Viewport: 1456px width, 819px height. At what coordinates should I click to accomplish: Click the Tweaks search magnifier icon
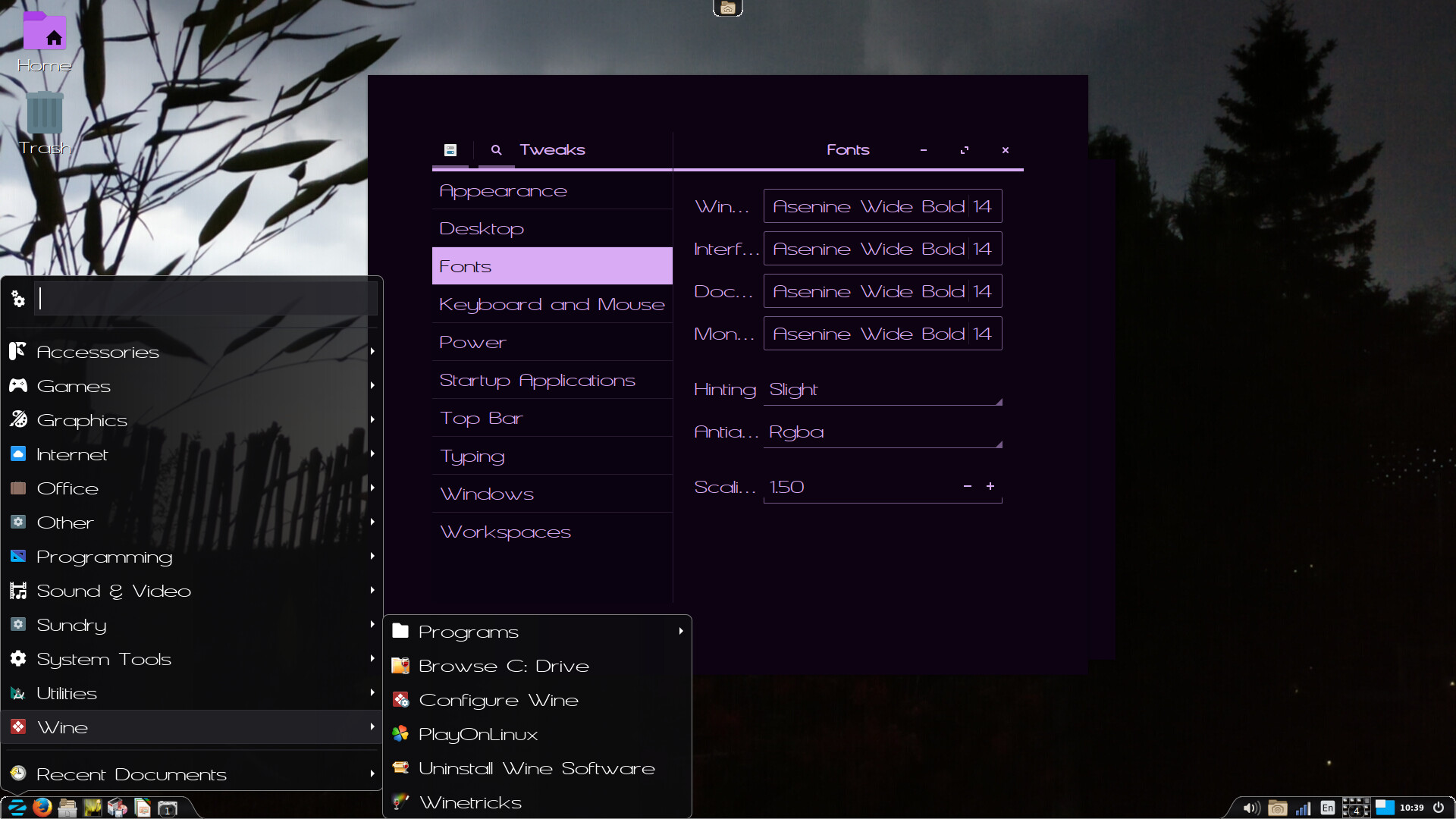click(496, 150)
